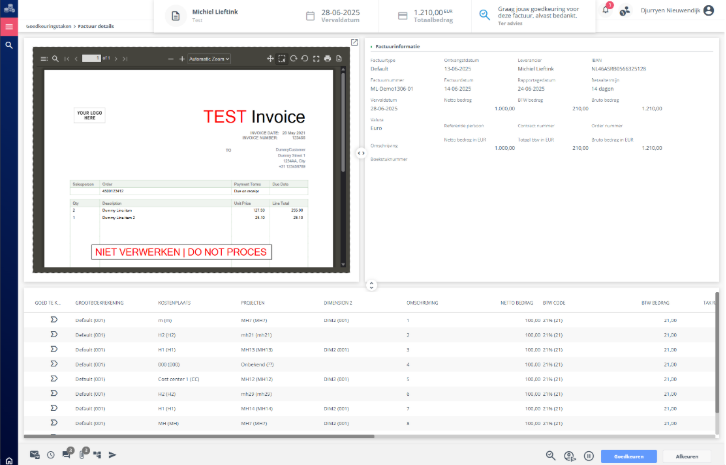Go to previous PDF page
The height and width of the screenshot is (465, 726).
[76, 59]
